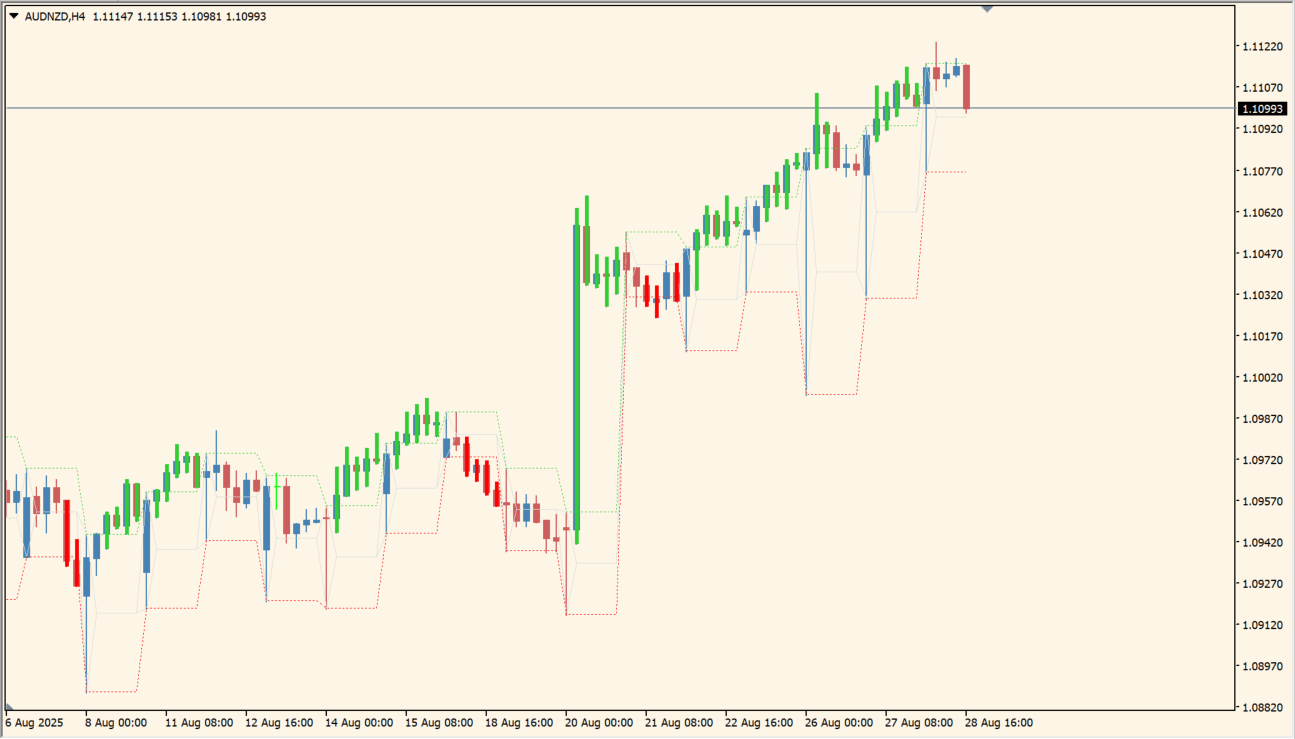The image size is (1295, 739).
Task: Click the small triangle marker in bottom-left corner
Action: (9, 706)
